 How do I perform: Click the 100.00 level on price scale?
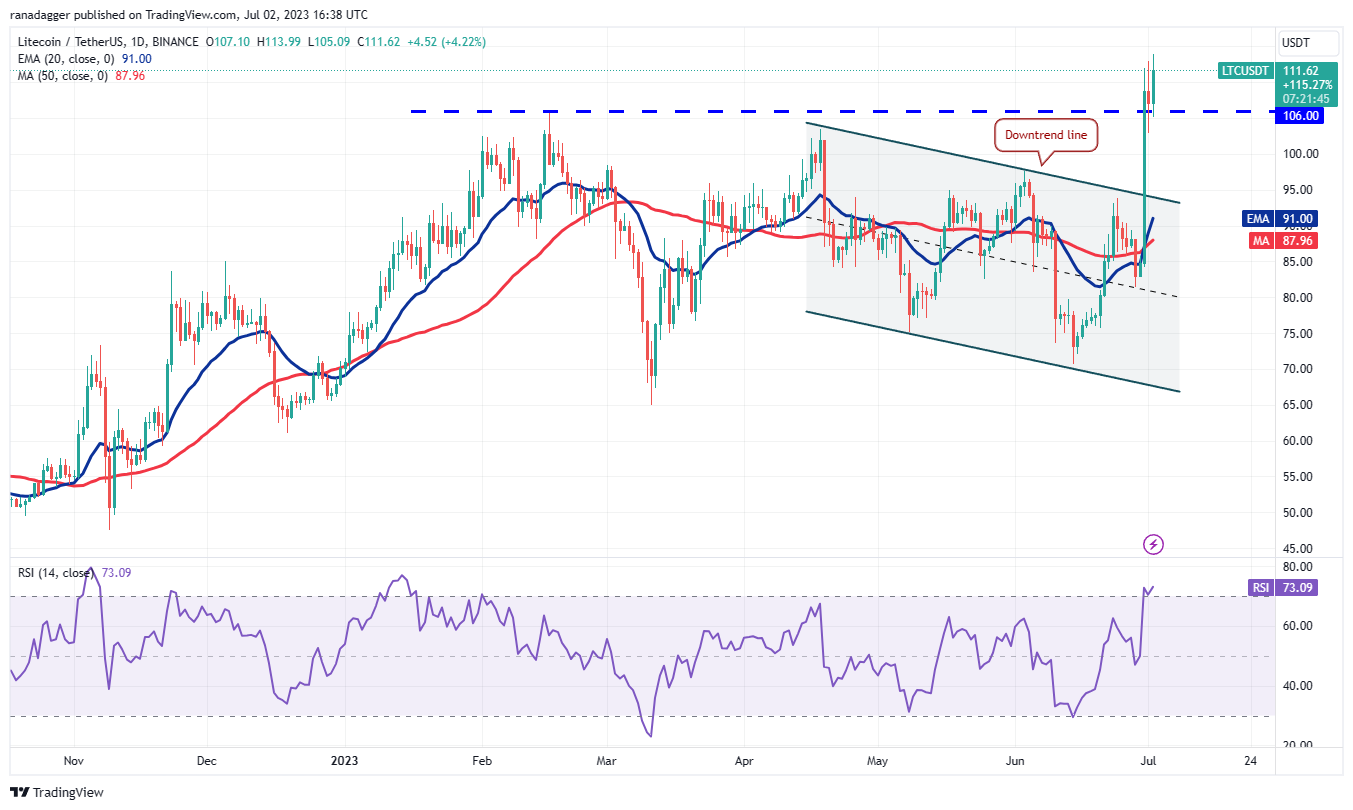coord(1300,154)
